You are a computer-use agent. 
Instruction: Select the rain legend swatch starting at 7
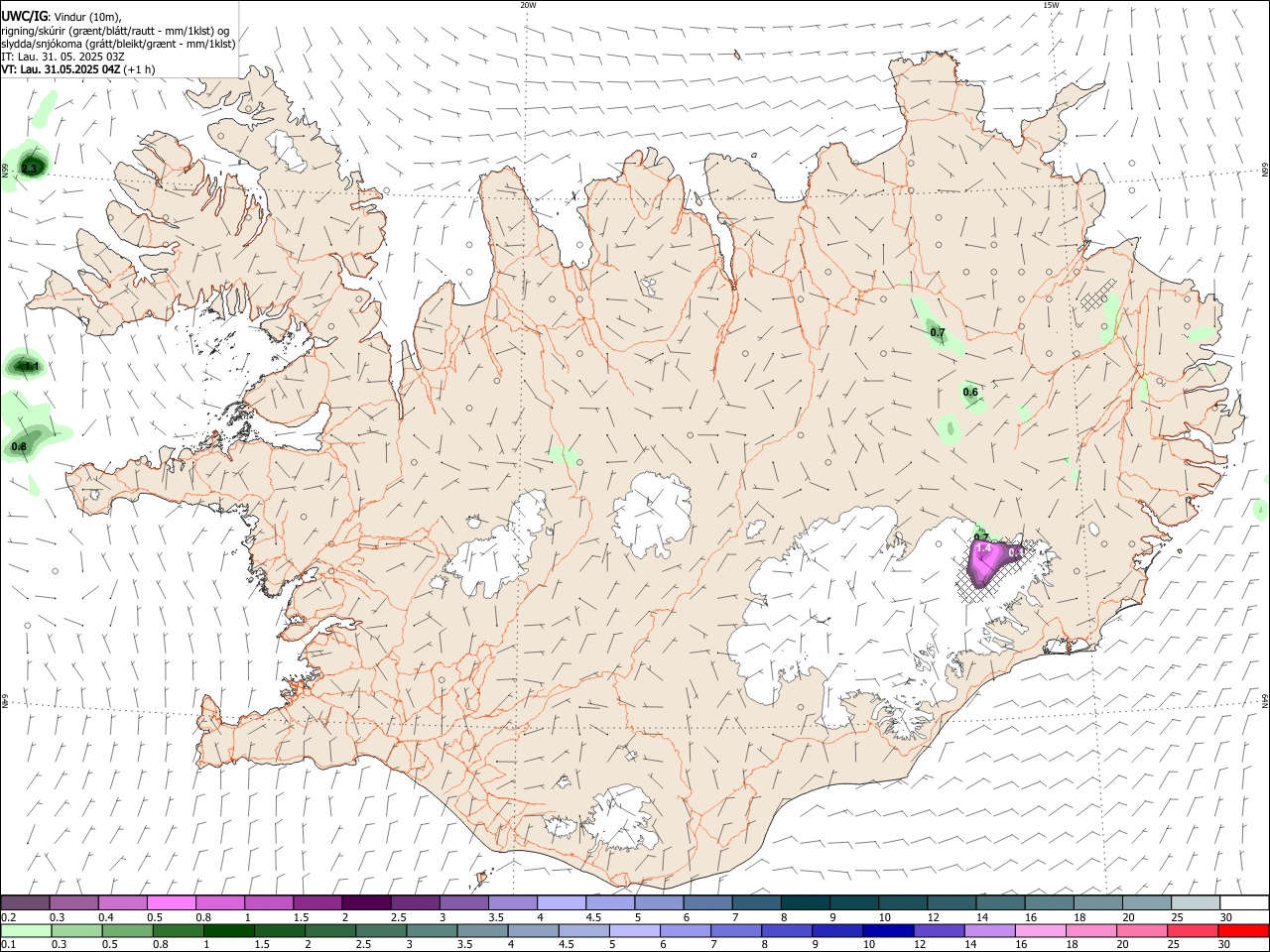click(x=736, y=931)
